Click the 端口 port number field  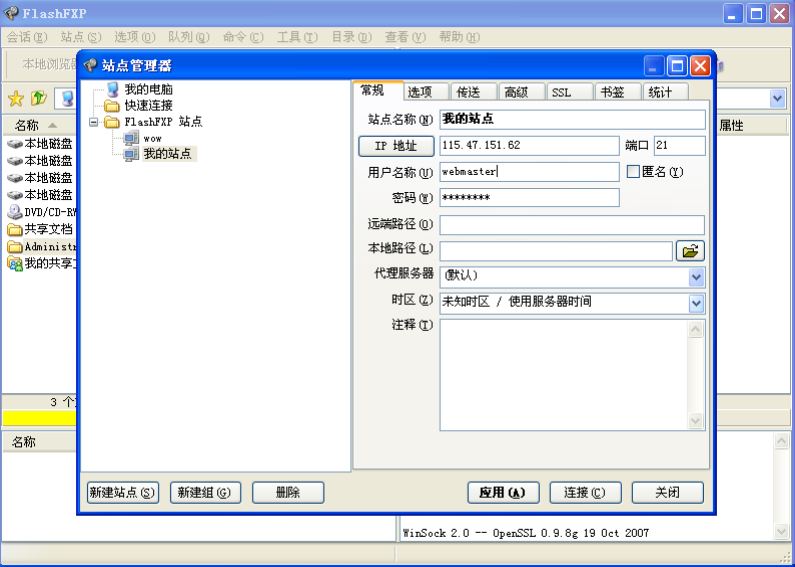pos(679,146)
